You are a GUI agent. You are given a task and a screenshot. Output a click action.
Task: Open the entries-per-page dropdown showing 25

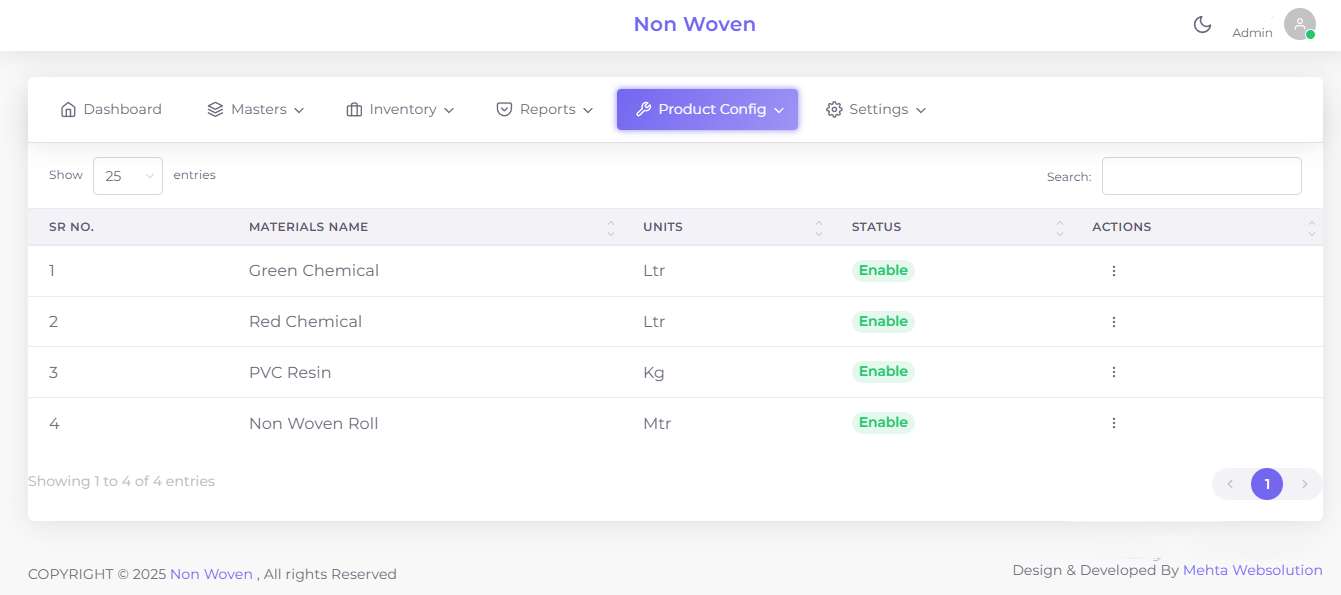tap(128, 176)
